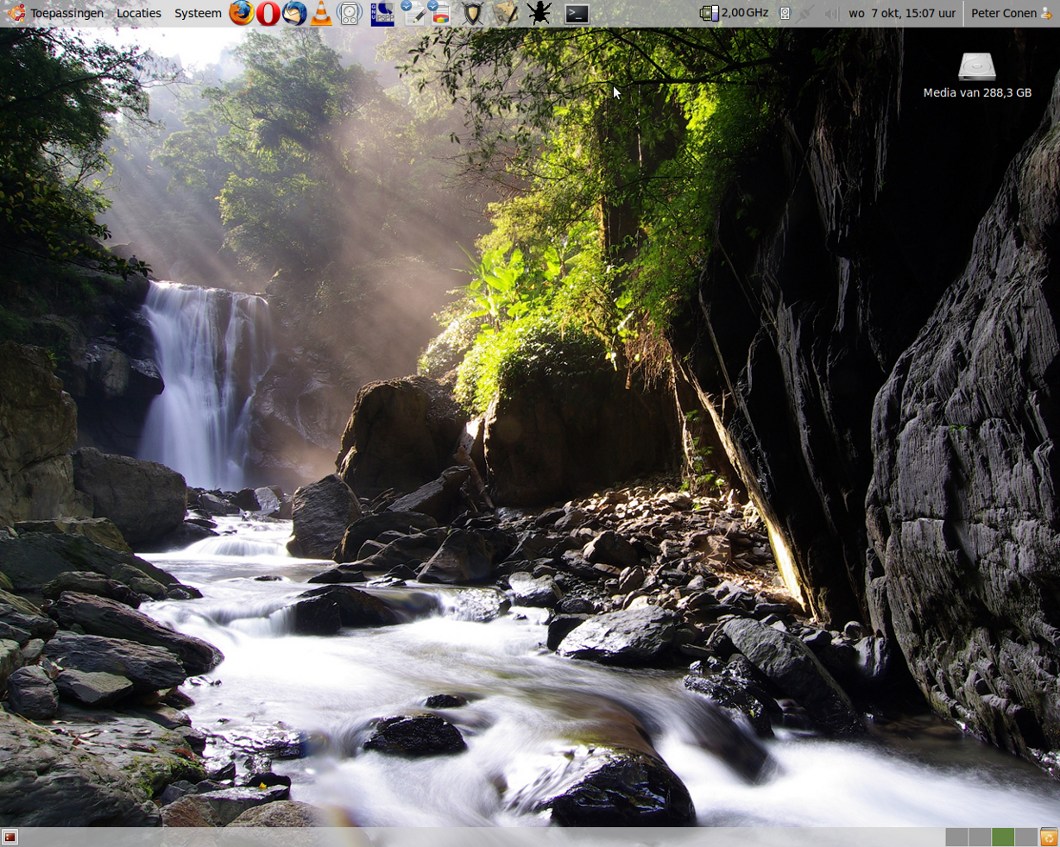
Task: Launch the Opera browser
Action: (268, 13)
